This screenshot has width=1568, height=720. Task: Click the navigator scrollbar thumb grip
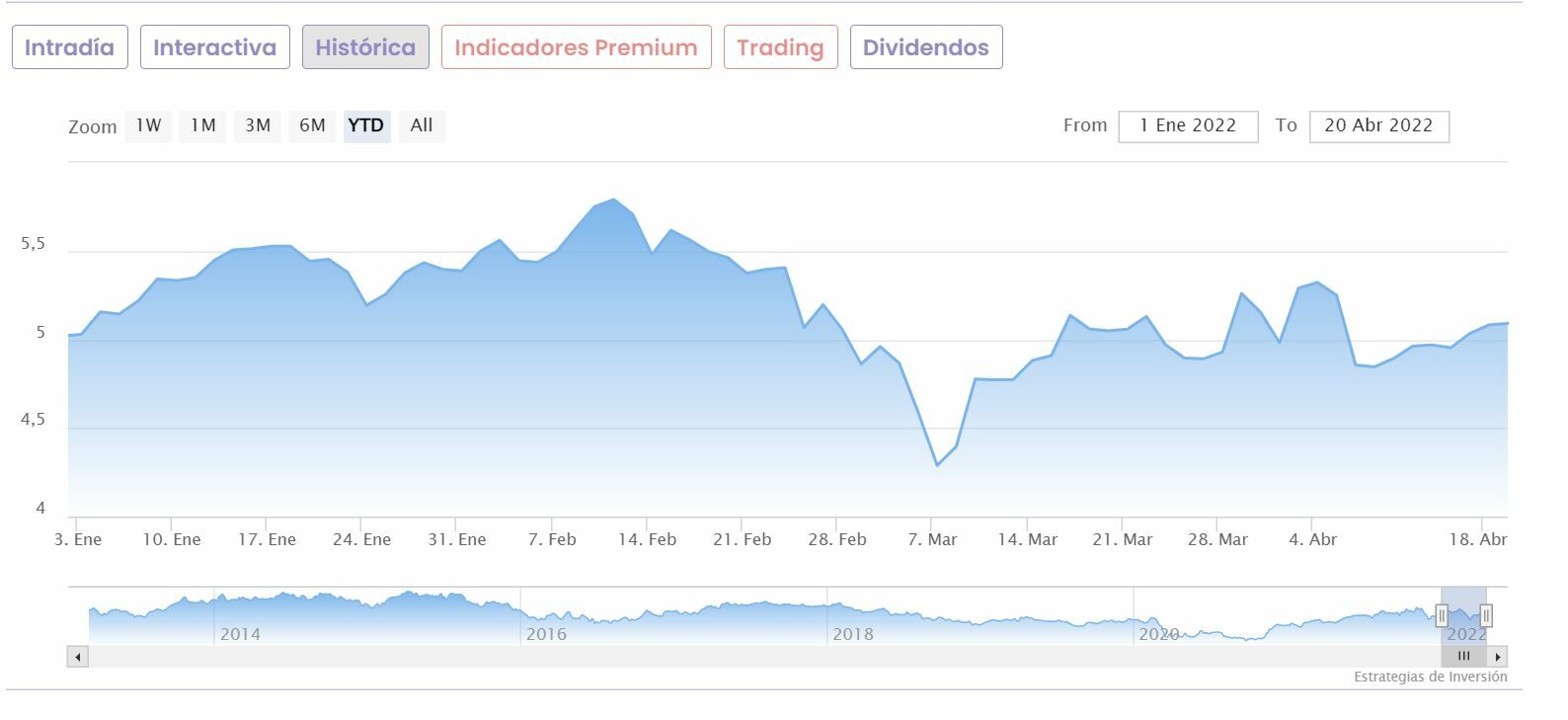coord(1464,657)
